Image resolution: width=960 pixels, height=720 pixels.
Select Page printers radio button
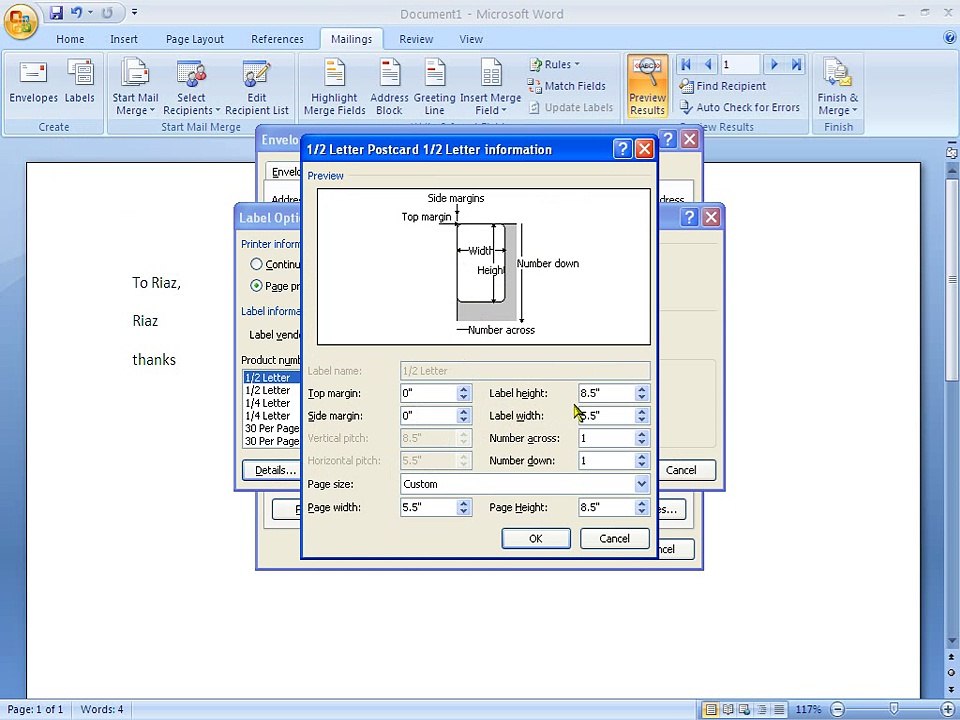pos(257,286)
